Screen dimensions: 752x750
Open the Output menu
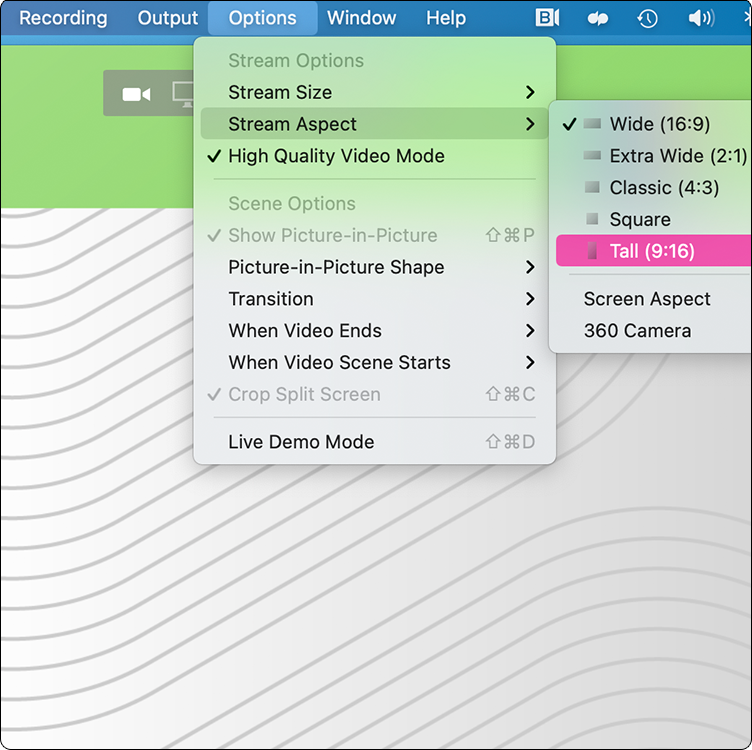click(x=168, y=18)
